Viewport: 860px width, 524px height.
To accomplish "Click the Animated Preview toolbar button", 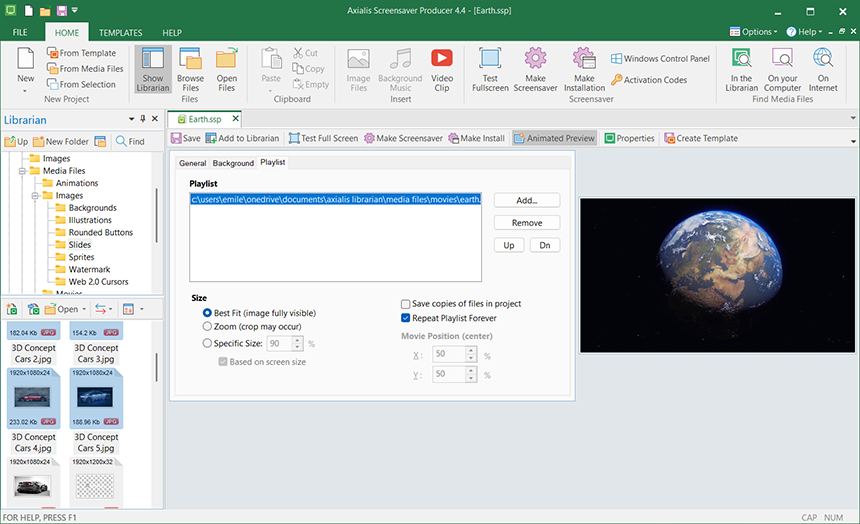I will pos(553,138).
